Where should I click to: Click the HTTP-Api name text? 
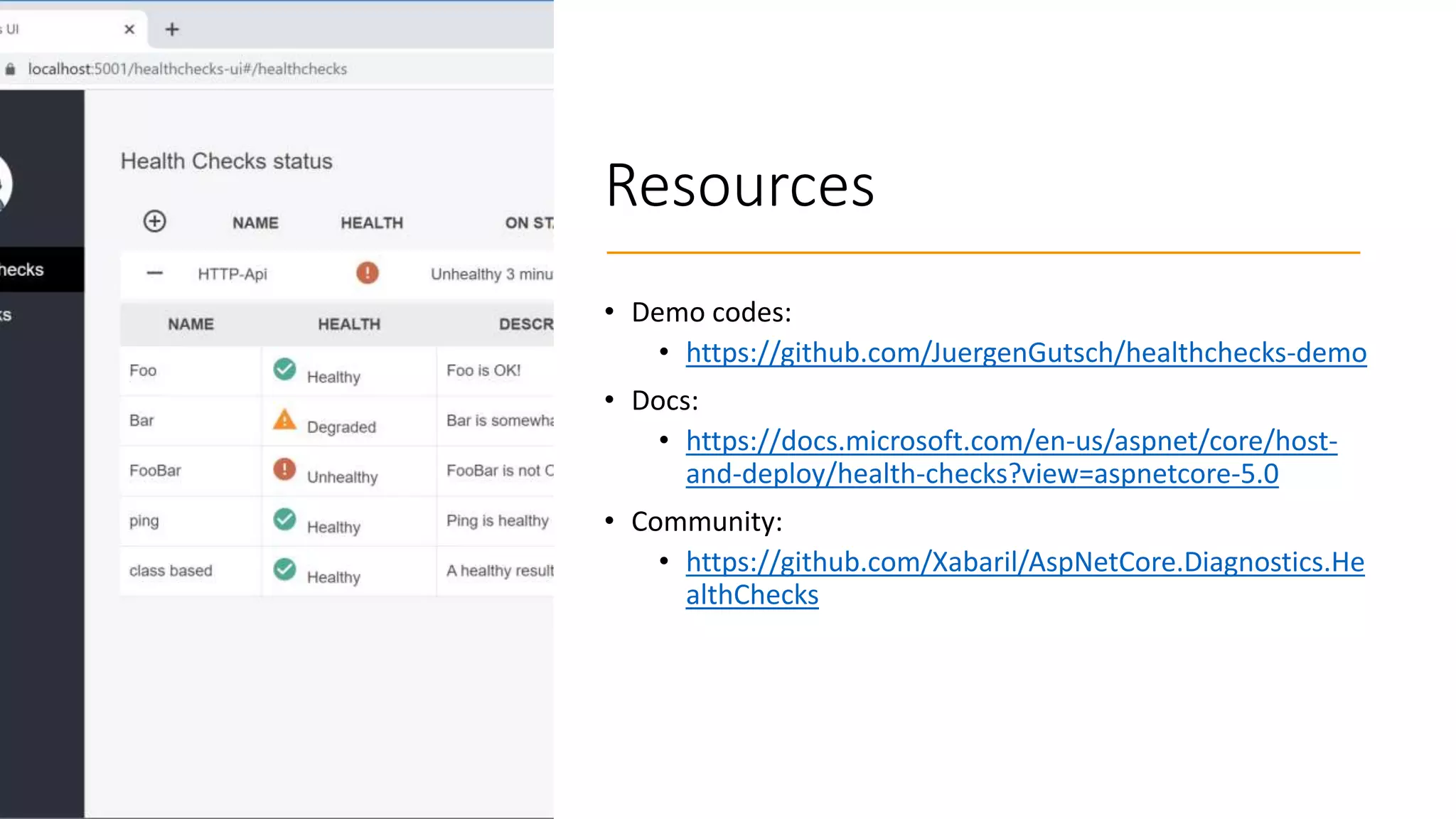(232, 274)
